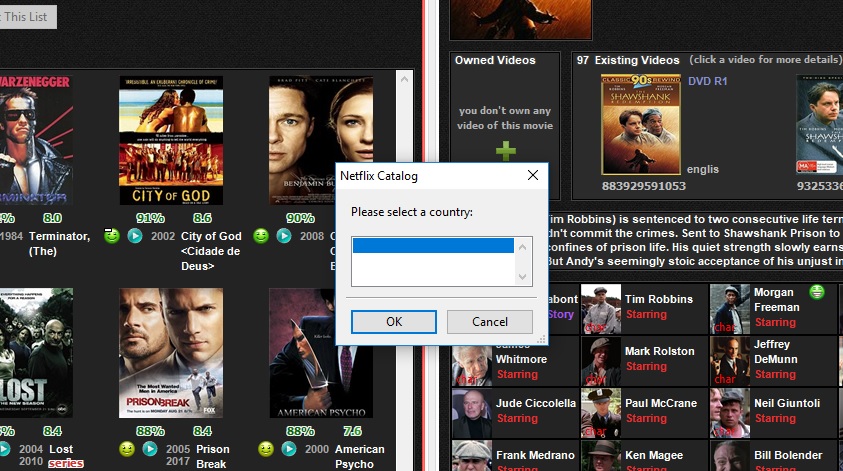This screenshot has height=471, width=843.
Task: Open the Lost series poster
Action: (x=37, y=353)
